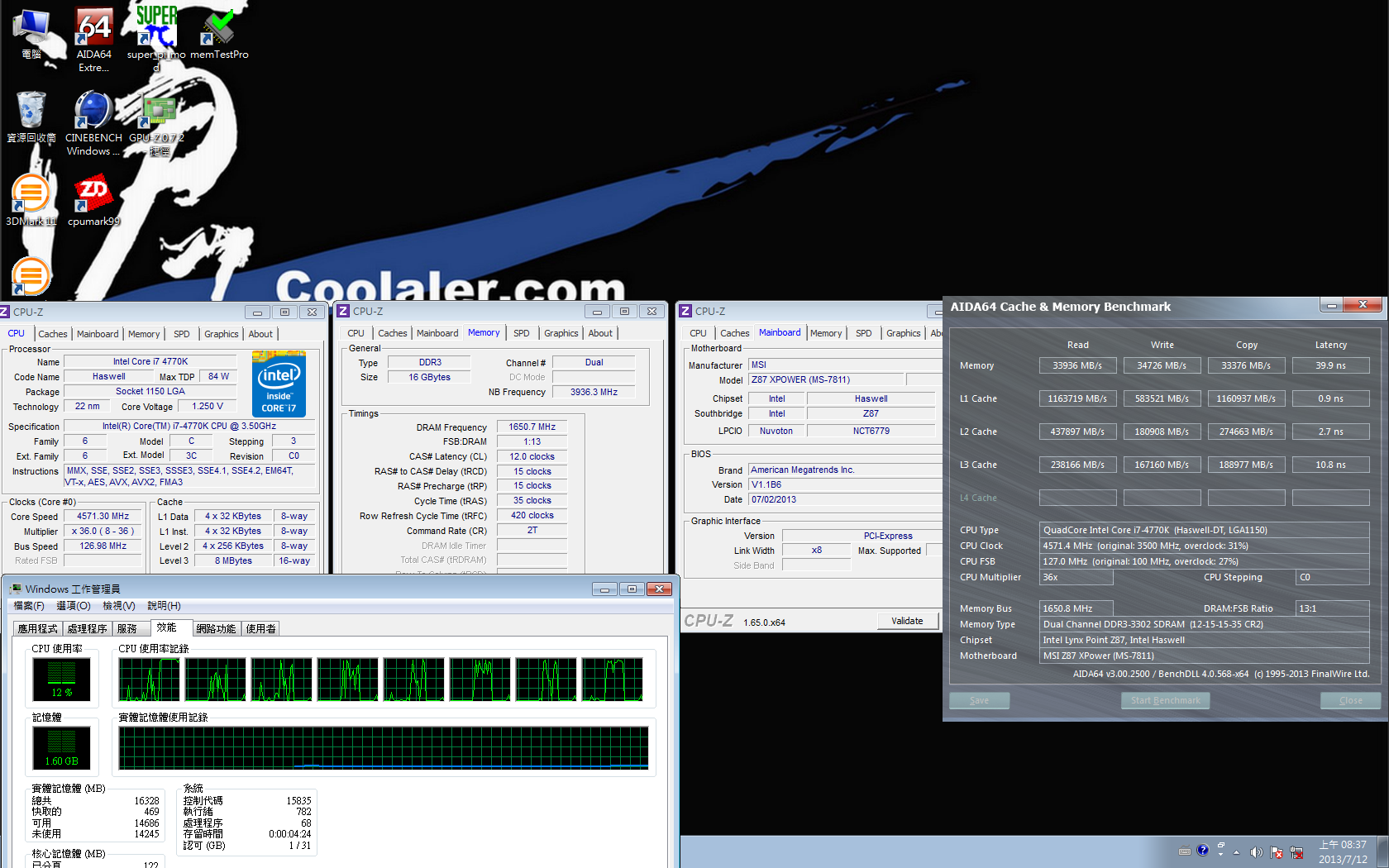This screenshot has width=1389, height=868.
Task: Switch to the 網路功能 tab in Task Manager
Action: click(x=216, y=629)
